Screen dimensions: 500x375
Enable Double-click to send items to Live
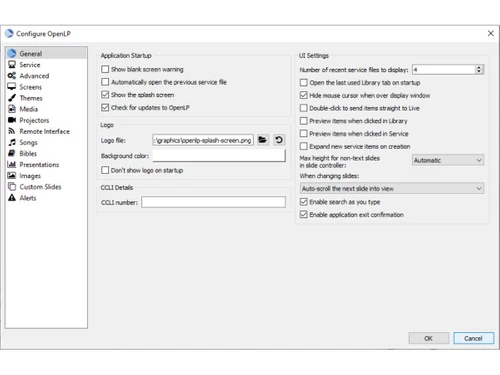tap(304, 108)
